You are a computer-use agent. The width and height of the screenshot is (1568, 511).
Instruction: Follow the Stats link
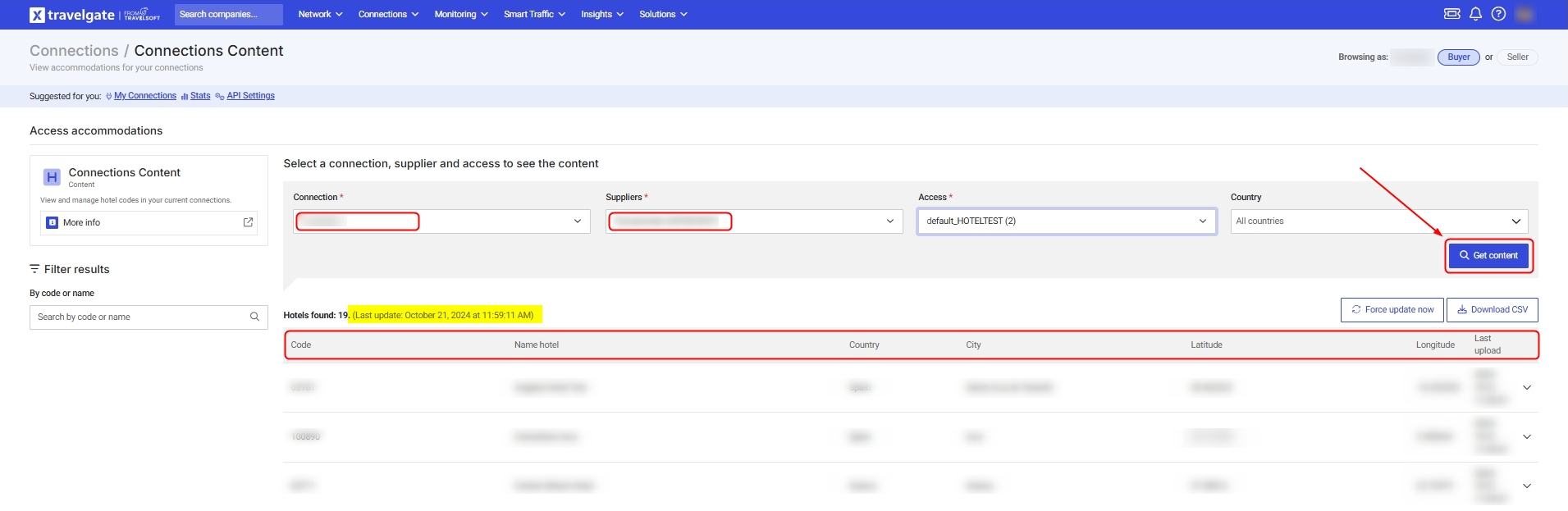pyautogui.click(x=200, y=96)
